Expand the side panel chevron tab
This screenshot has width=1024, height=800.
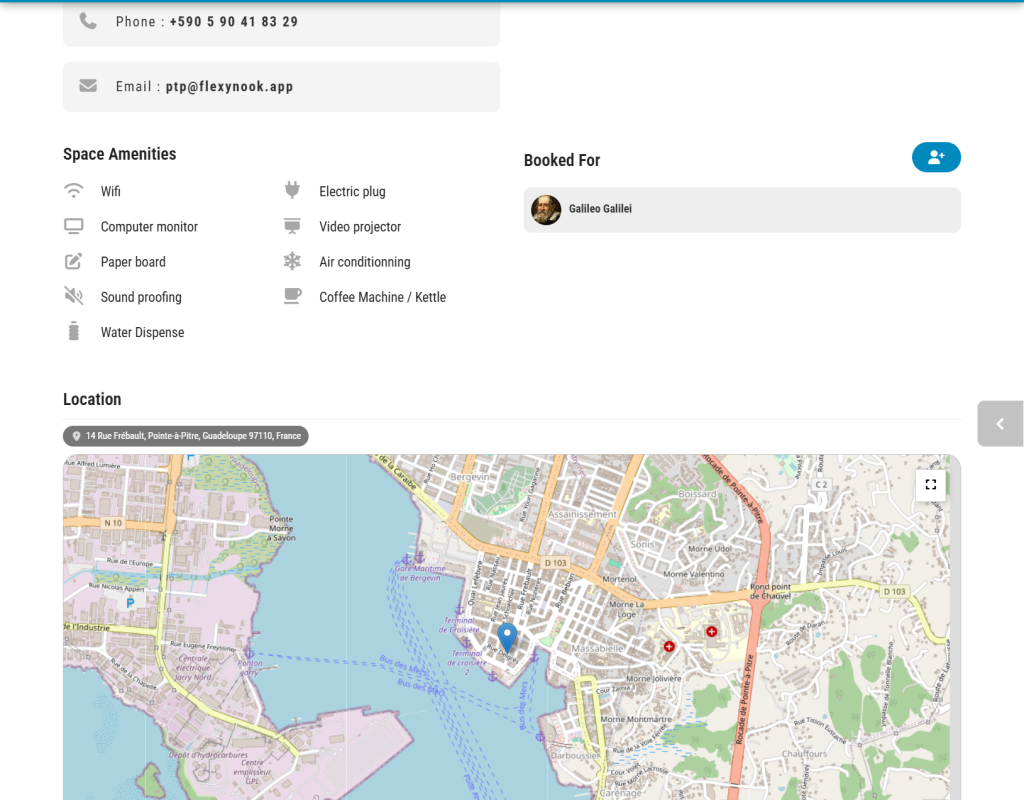coord(1000,424)
